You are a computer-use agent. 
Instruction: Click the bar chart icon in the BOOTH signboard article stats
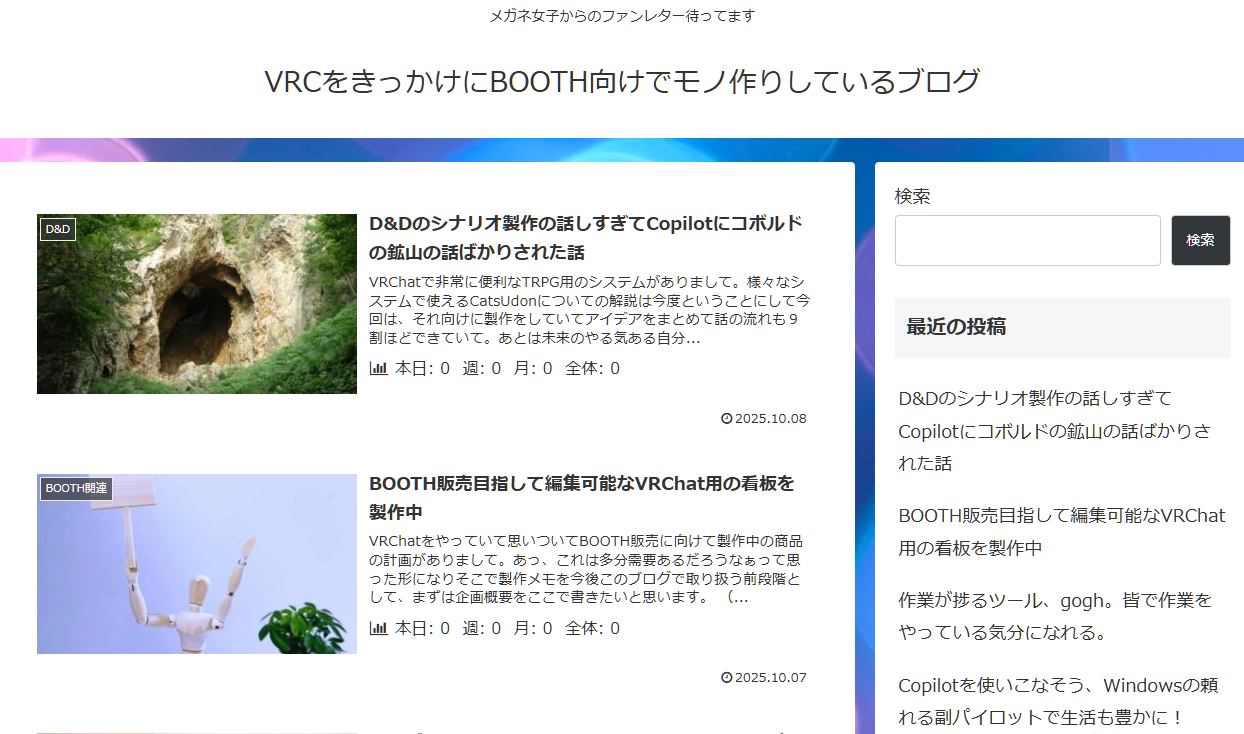pyautogui.click(x=378, y=628)
